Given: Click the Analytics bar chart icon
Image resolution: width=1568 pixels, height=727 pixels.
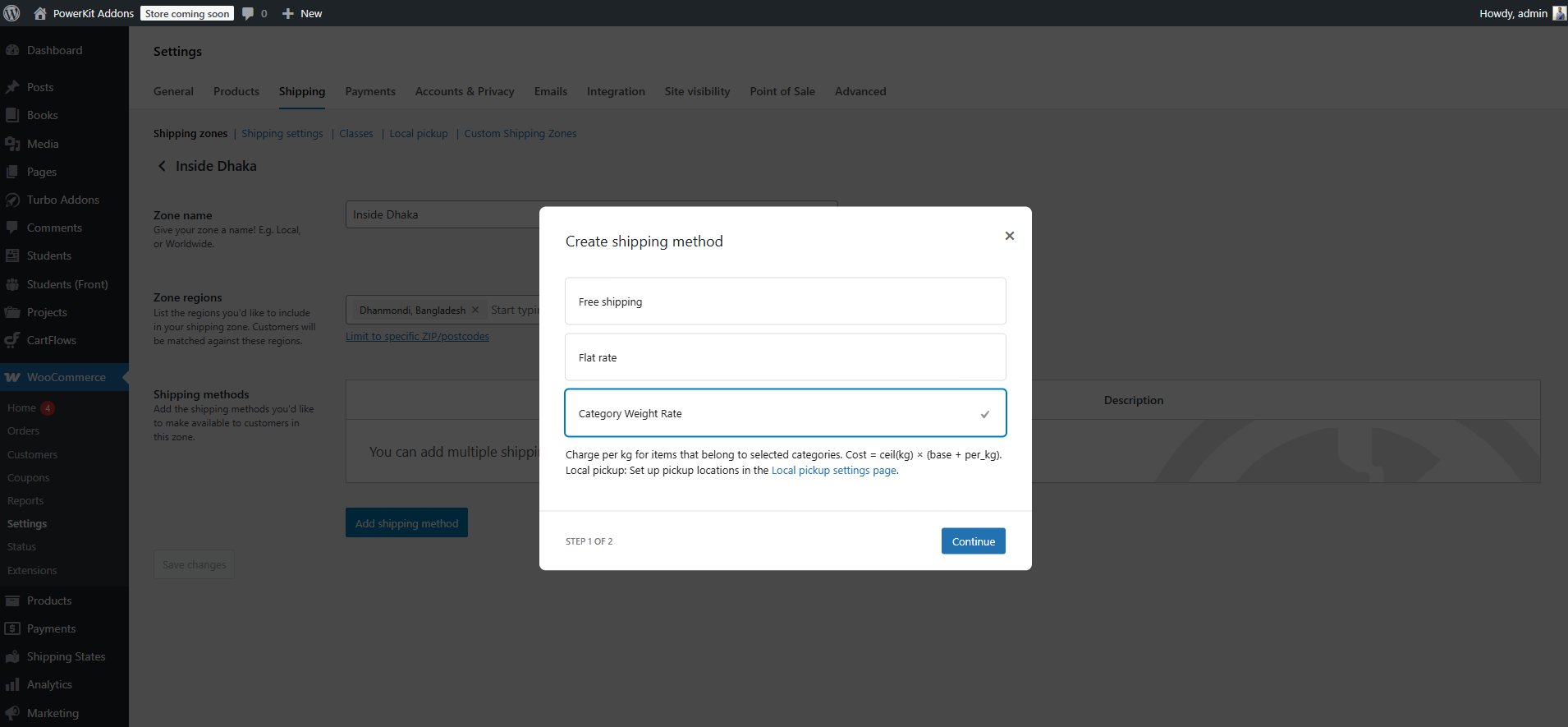Looking at the screenshot, I should click(x=12, y=684).
